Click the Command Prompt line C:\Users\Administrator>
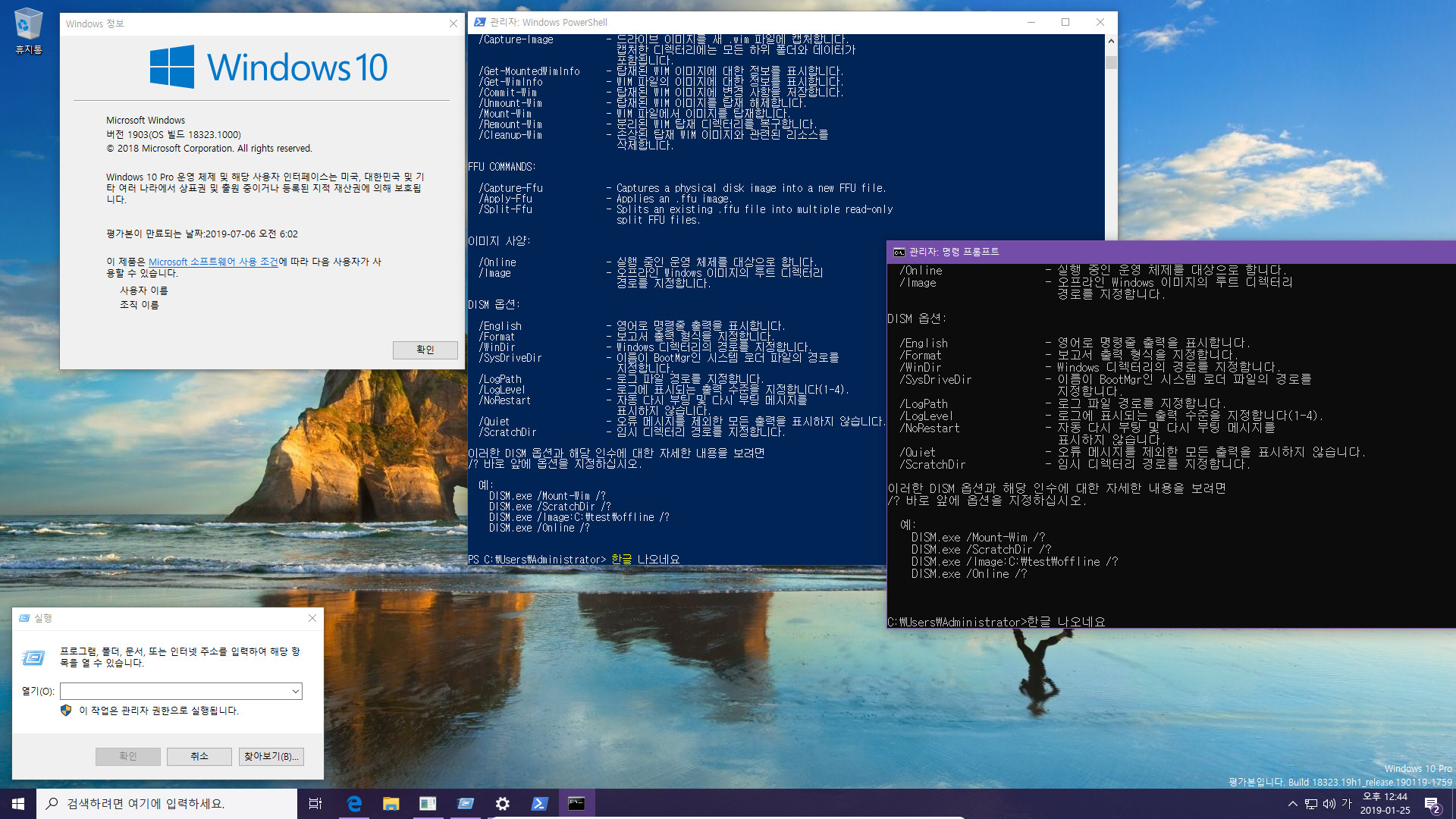This screenshot has width=1456, height=819. pos(957,622)
